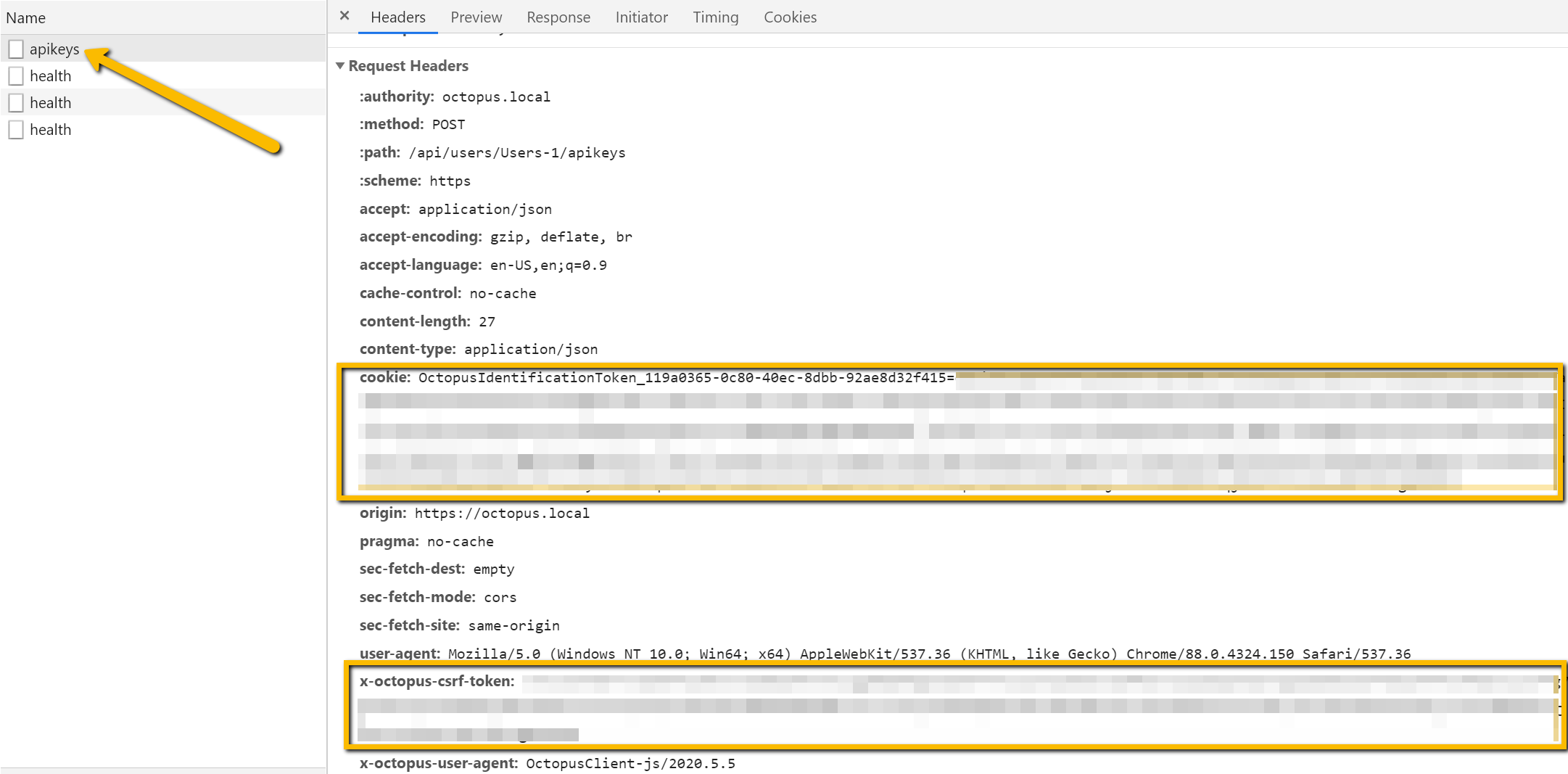Image resolution: width=1568 pixels, height=774 pixels.
Task: Check the checkbox beside the apikeys request
Action: pyautogui.click(x=16, y=49)
